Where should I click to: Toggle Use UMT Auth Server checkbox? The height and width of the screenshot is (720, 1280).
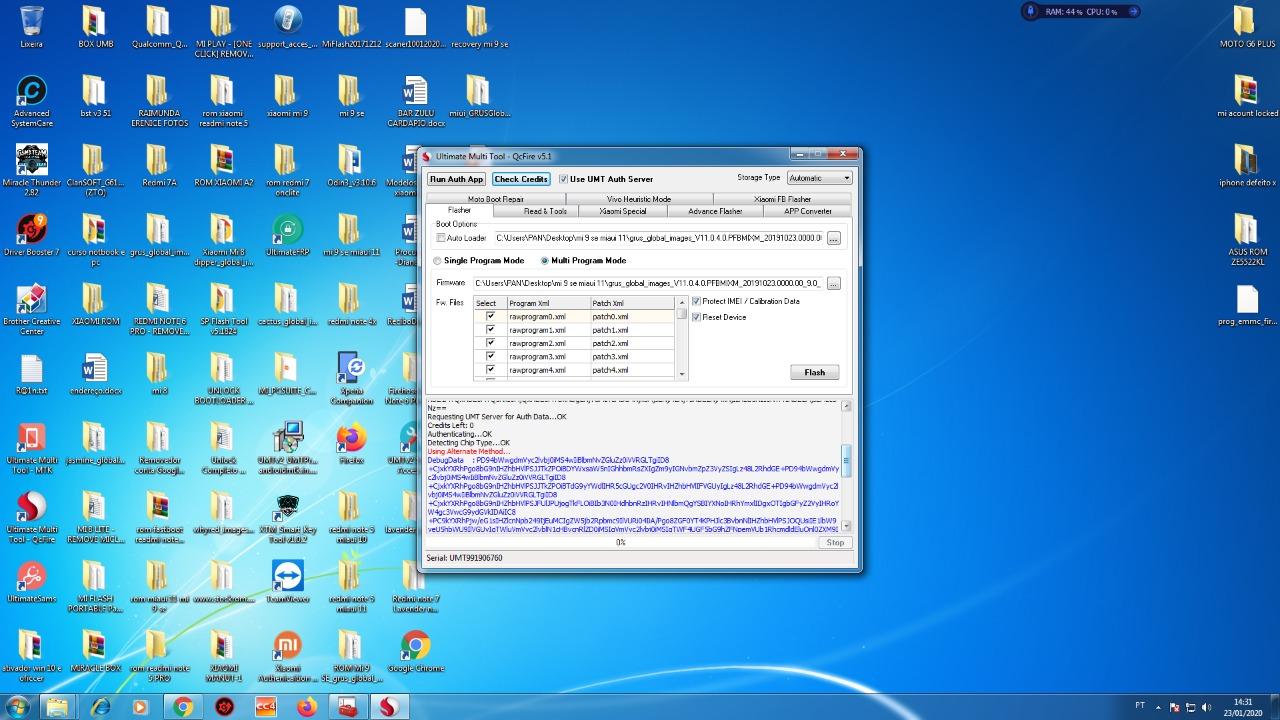564,179
